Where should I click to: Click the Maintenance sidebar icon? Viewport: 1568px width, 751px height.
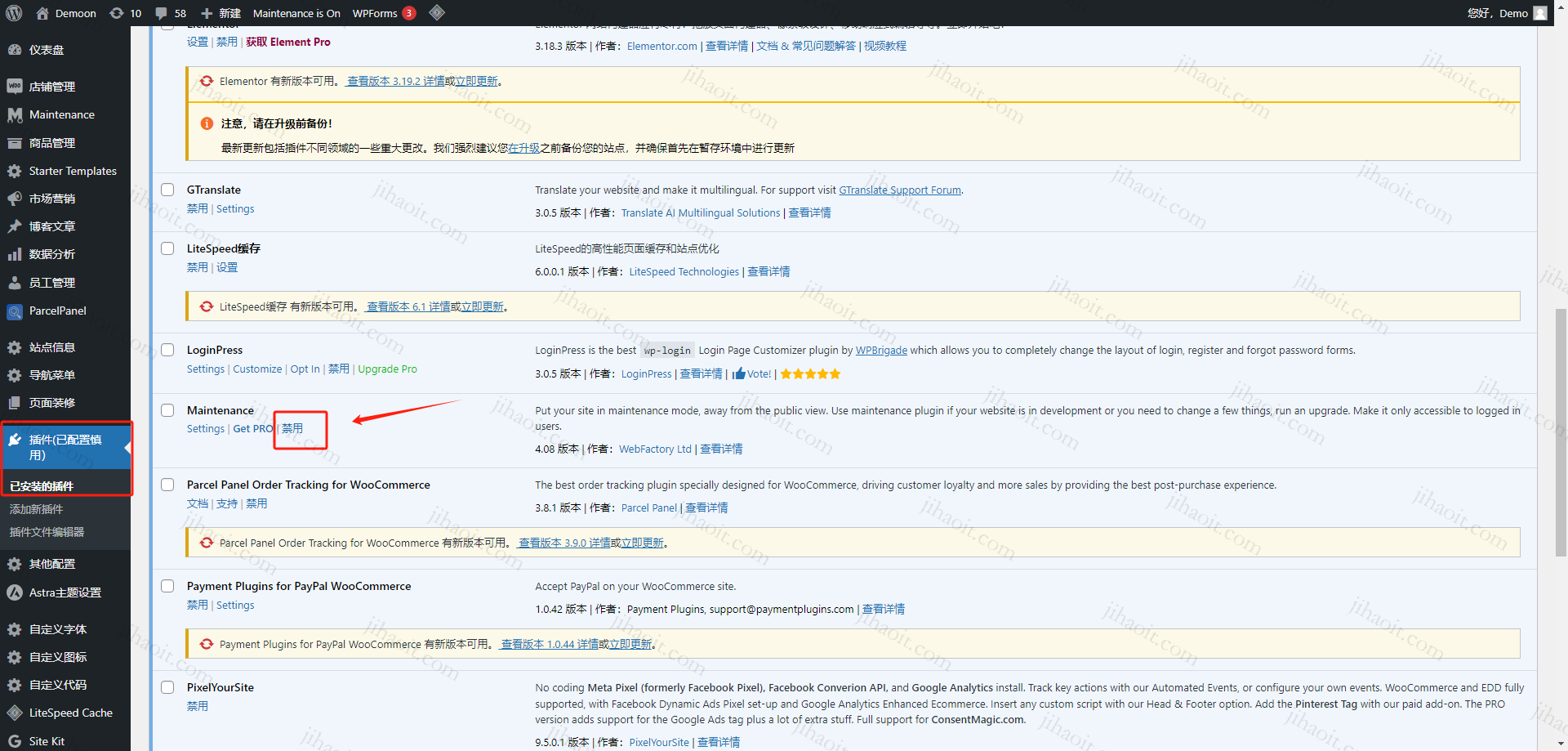coord(15,115)
